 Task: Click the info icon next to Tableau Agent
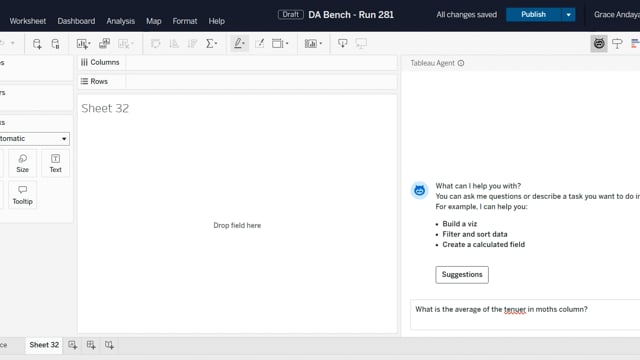coord(461,63)
